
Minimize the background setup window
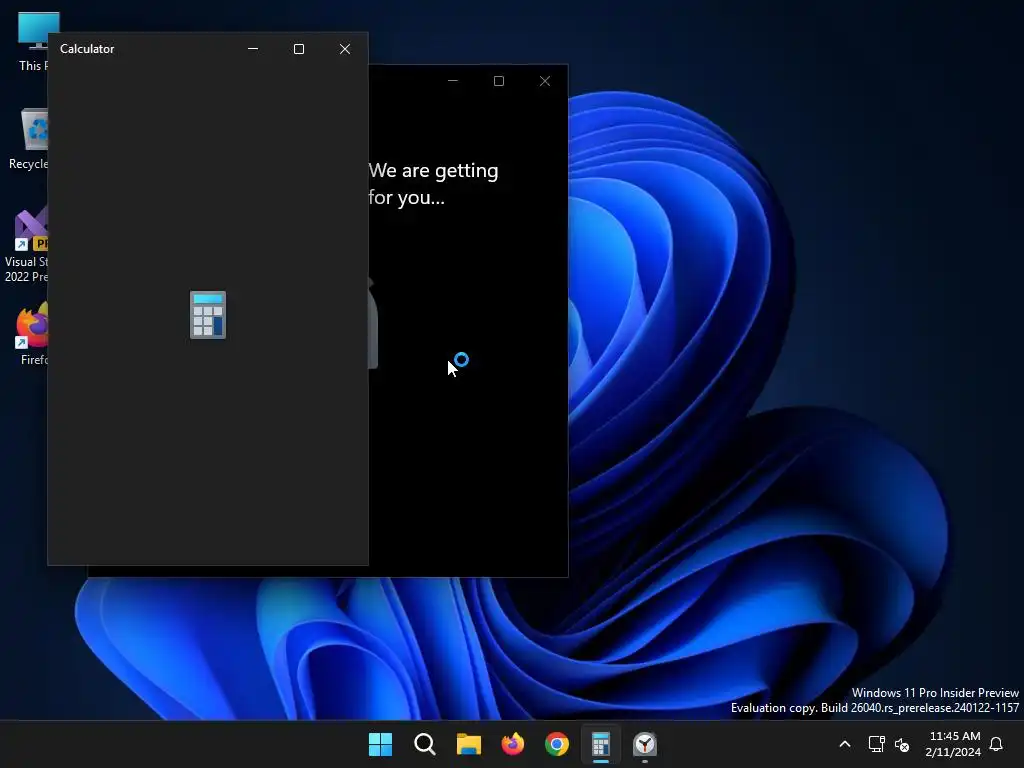pos(453,81)
